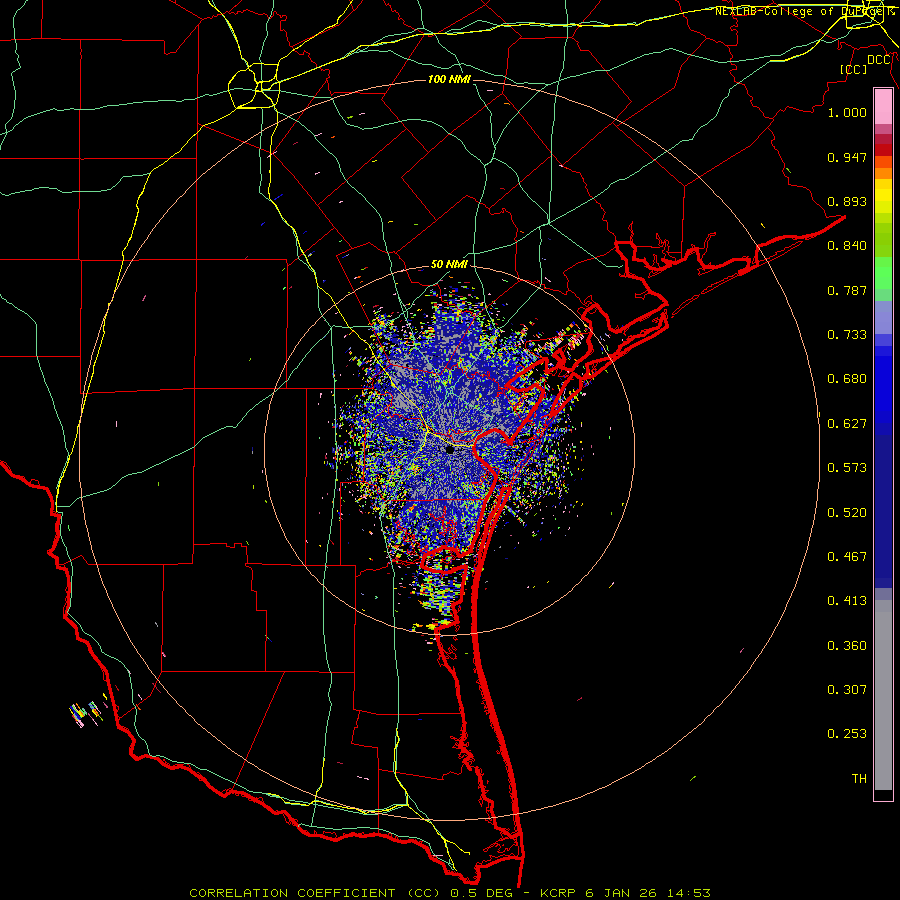
Task: Click the 0.253 value on the color scale
Action: point(847,734)
